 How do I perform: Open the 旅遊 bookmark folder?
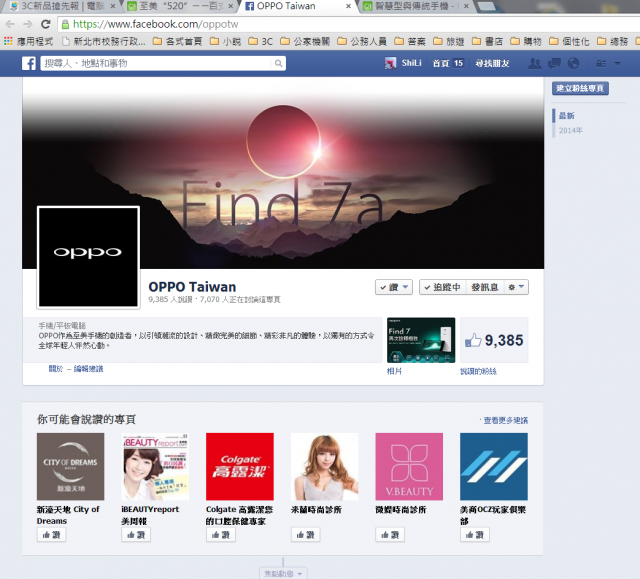point(449,41)
